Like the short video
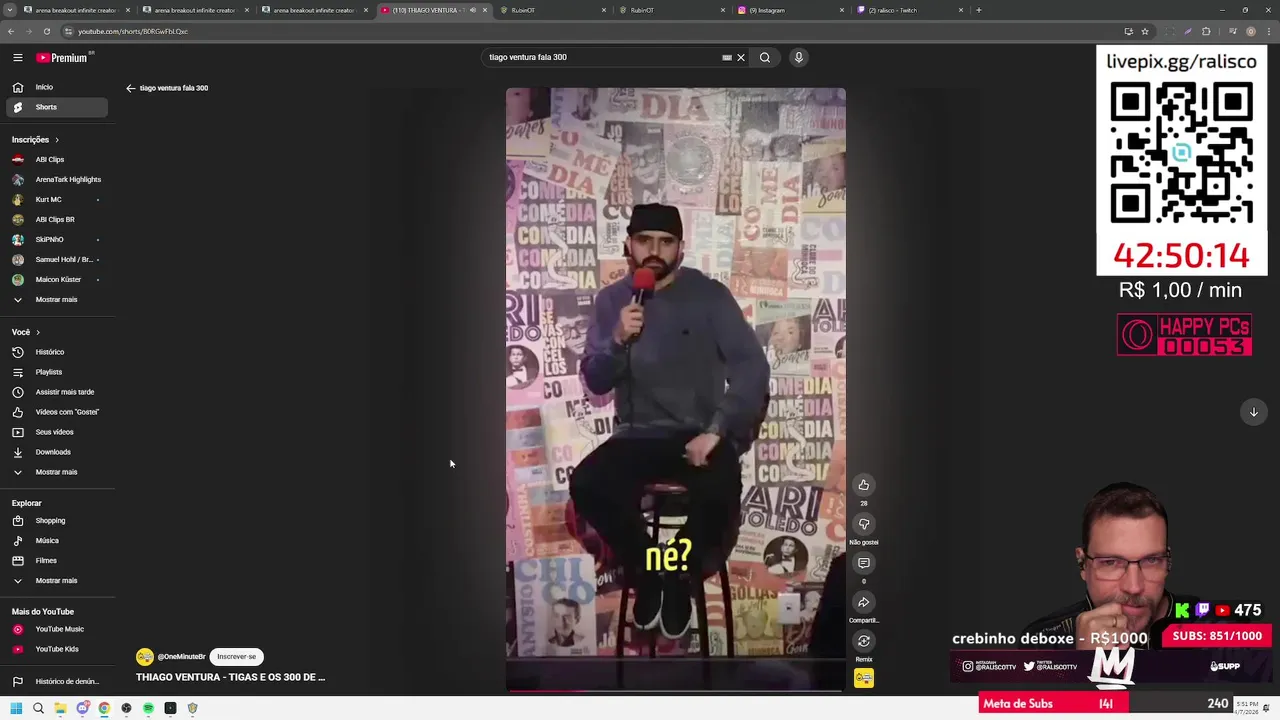This screenshot has width=1280, height=720. (x=864, y=485)
